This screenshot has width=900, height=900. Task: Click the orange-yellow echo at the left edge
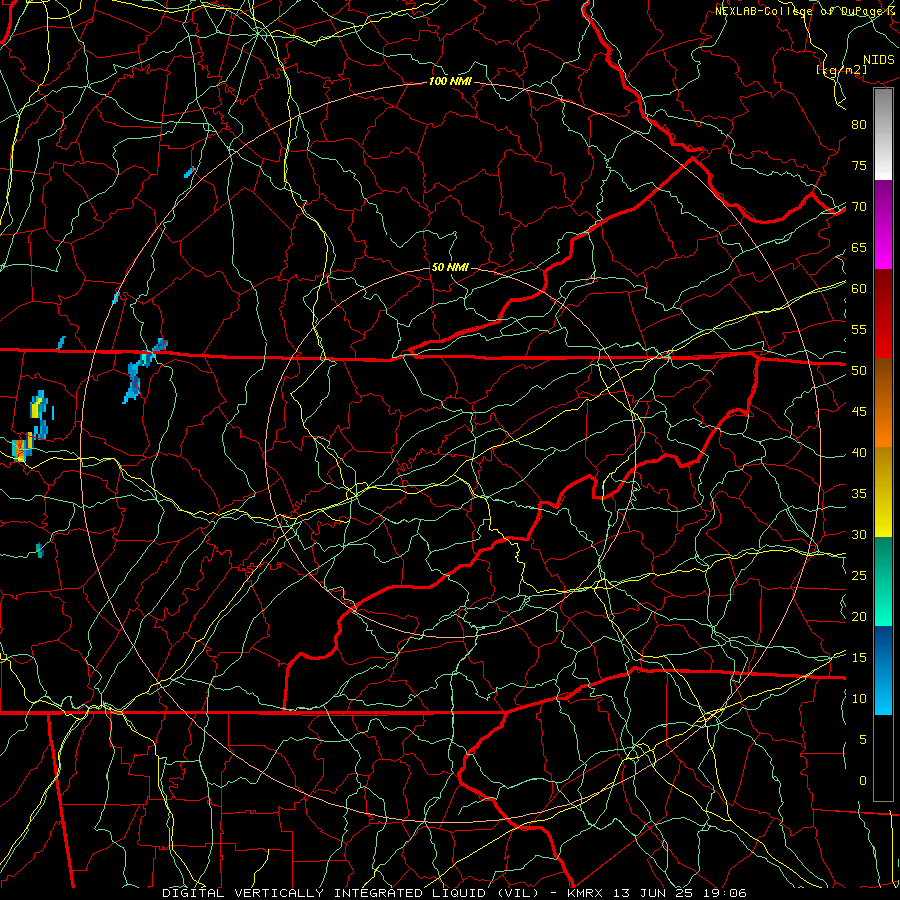coord(22,449)
